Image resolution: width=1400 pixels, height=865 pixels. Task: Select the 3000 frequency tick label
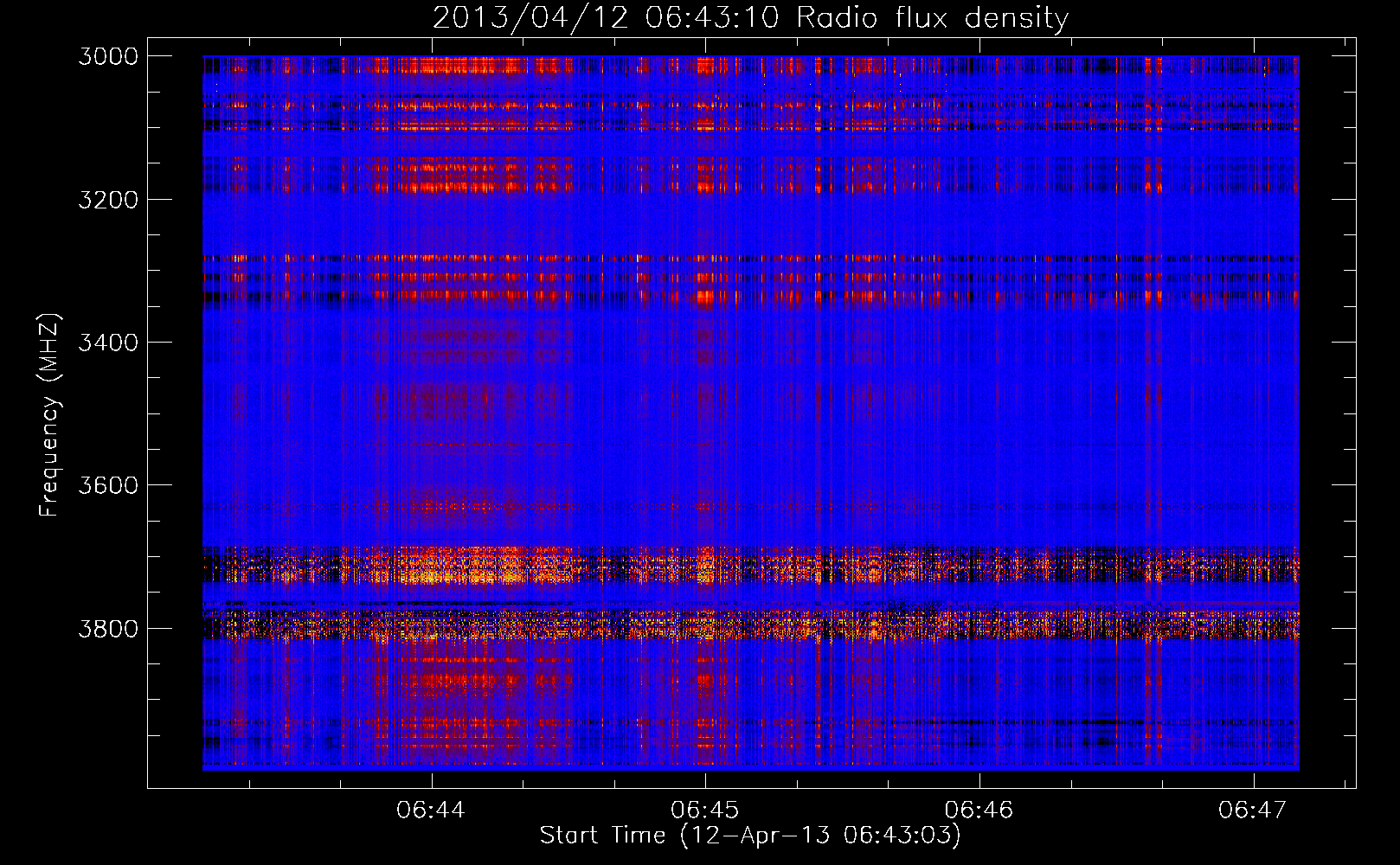pyautogui.click(x=108, y=56)
